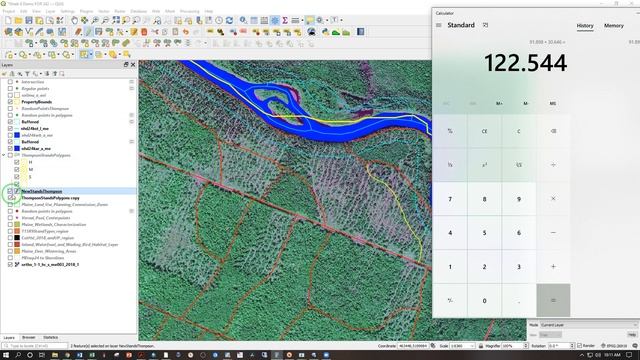Open the measure tool dropdown arrow

[x=302, y=20]
